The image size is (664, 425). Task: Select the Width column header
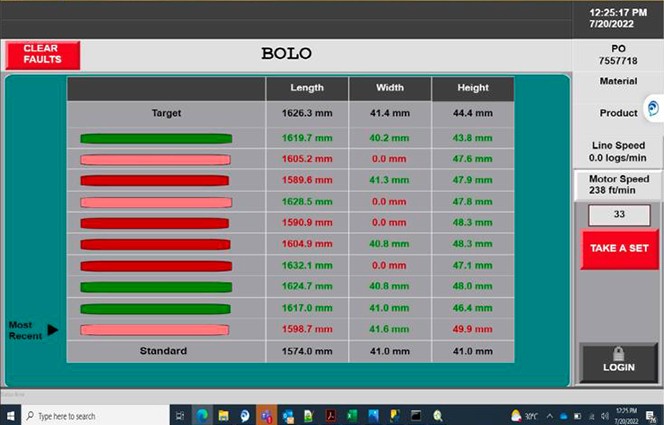coord(389,88)
